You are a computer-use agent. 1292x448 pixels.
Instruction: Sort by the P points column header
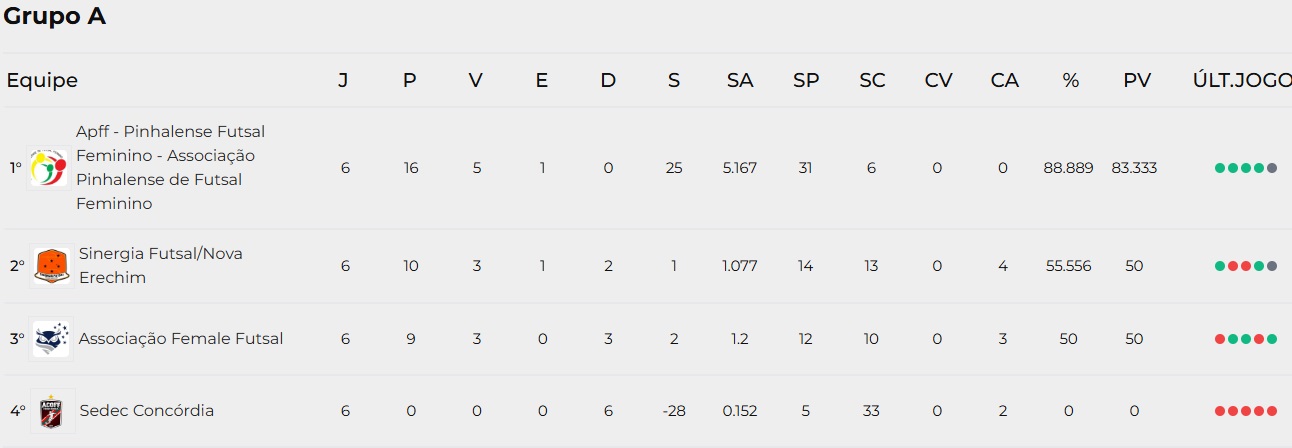coord(410,81)
